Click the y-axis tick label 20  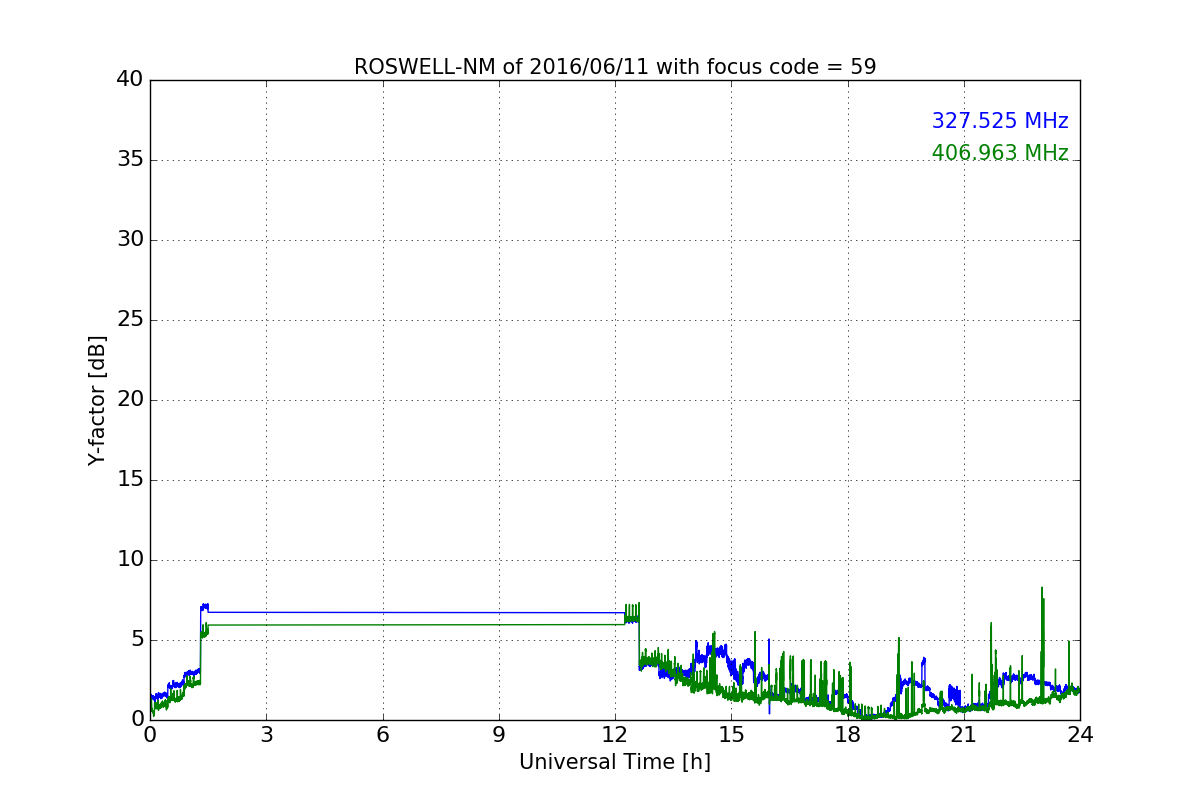click(x=130, y=400)
